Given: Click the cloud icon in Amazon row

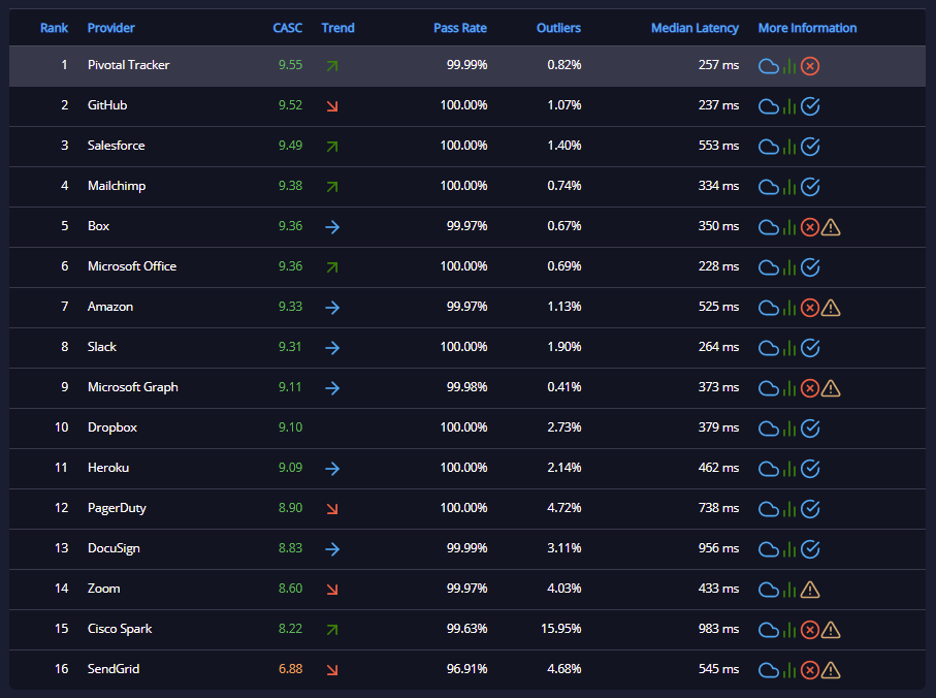Looking at the screenshot, I should [768, 308].
